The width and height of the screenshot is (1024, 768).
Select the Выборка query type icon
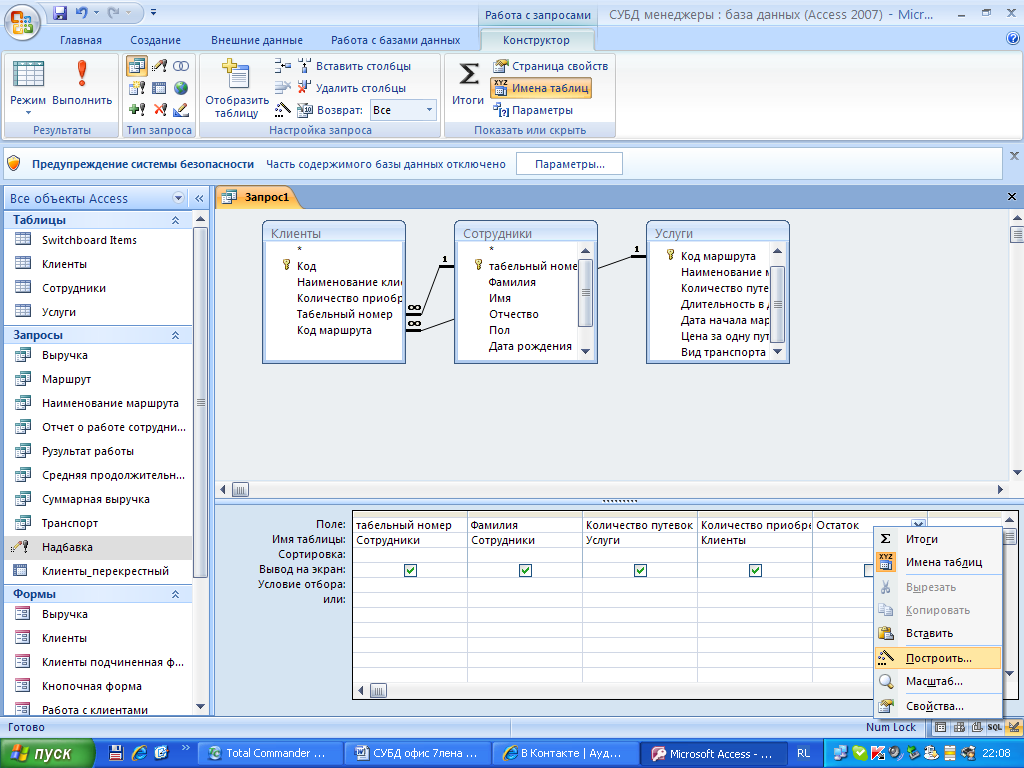click(137, 66)
